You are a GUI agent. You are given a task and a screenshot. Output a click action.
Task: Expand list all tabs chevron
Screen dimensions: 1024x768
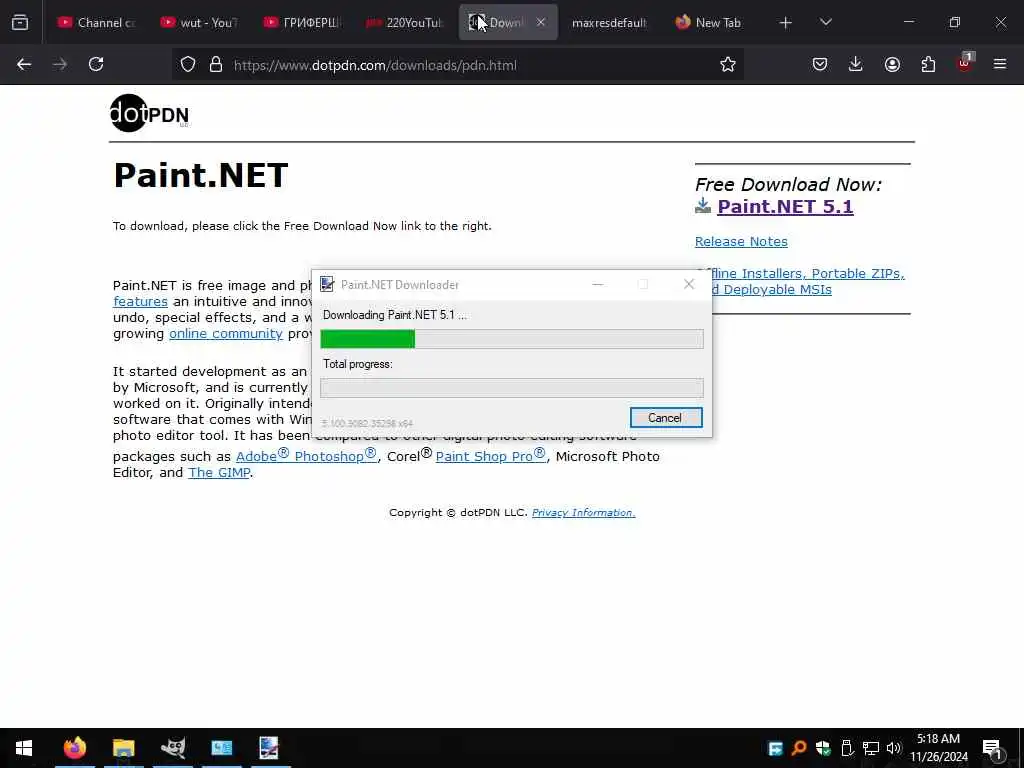pos(825,23)
